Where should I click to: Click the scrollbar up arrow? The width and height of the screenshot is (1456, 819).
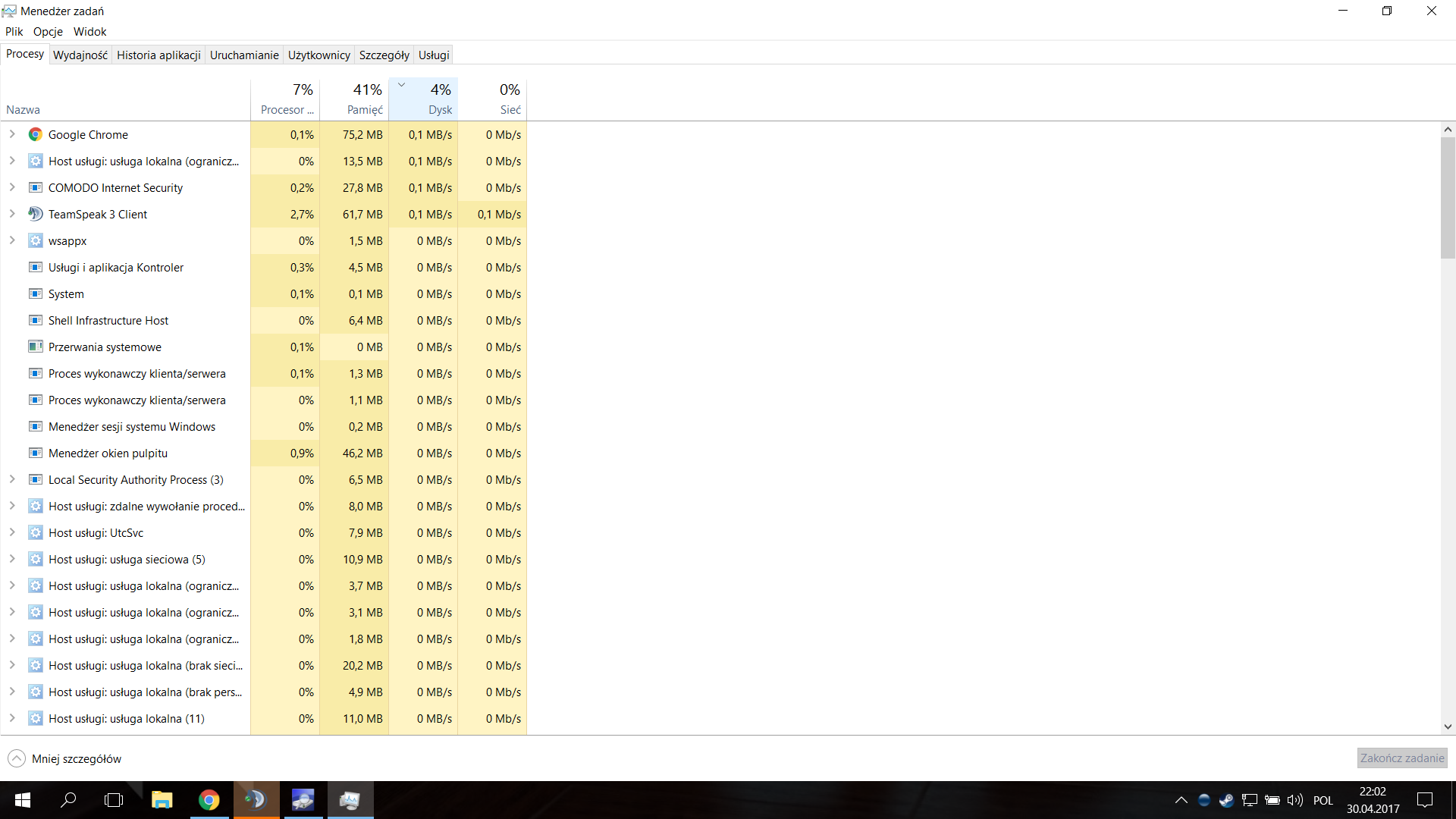point(1448,130)
